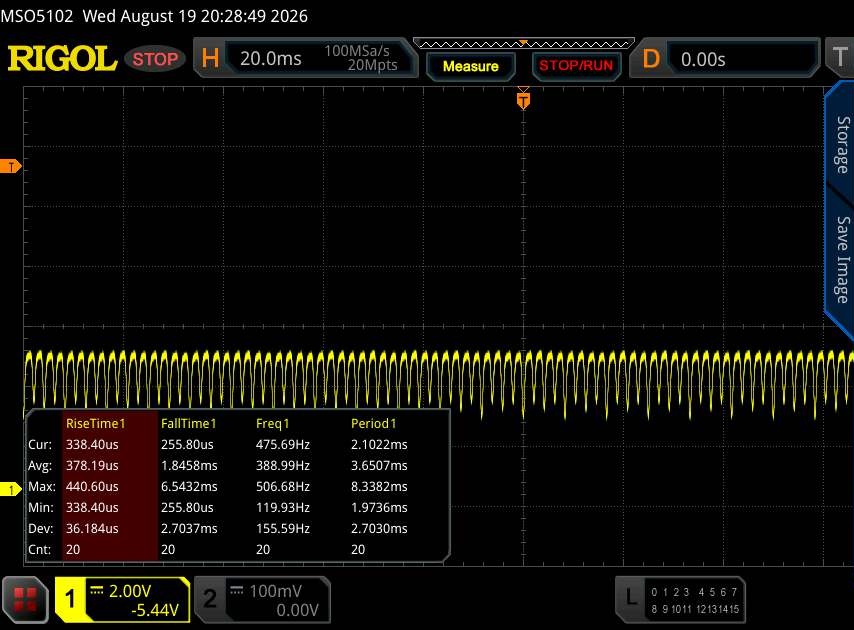Click the orange trigger position marker on grid top
This screenshot has height=630, width=854.
(x=523, y=100)
